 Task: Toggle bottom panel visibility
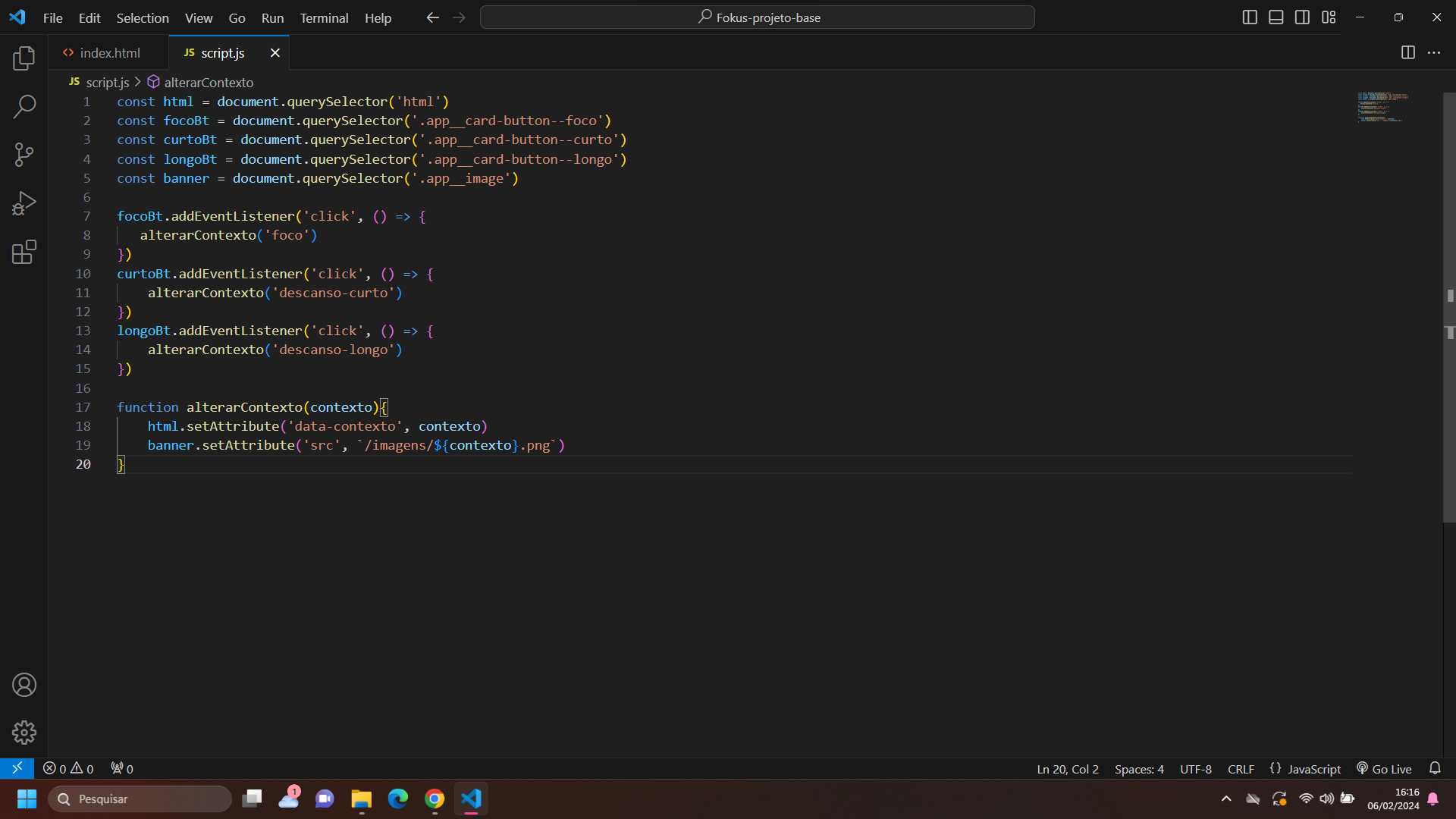click(x=1276, y=17)
